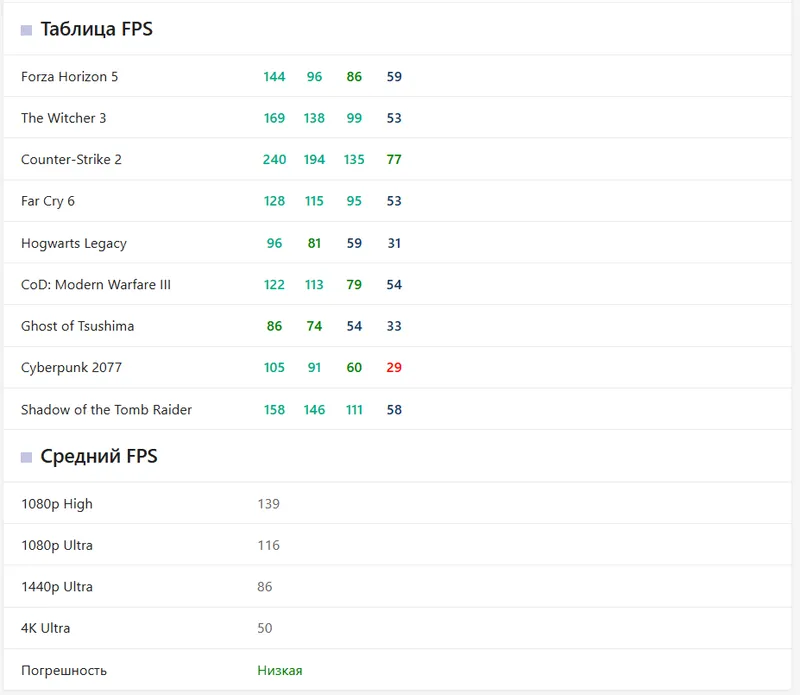Select The Witcher 3 game name
The height and width of the screenshot is (695, 800).
click(x=64, y=118)
